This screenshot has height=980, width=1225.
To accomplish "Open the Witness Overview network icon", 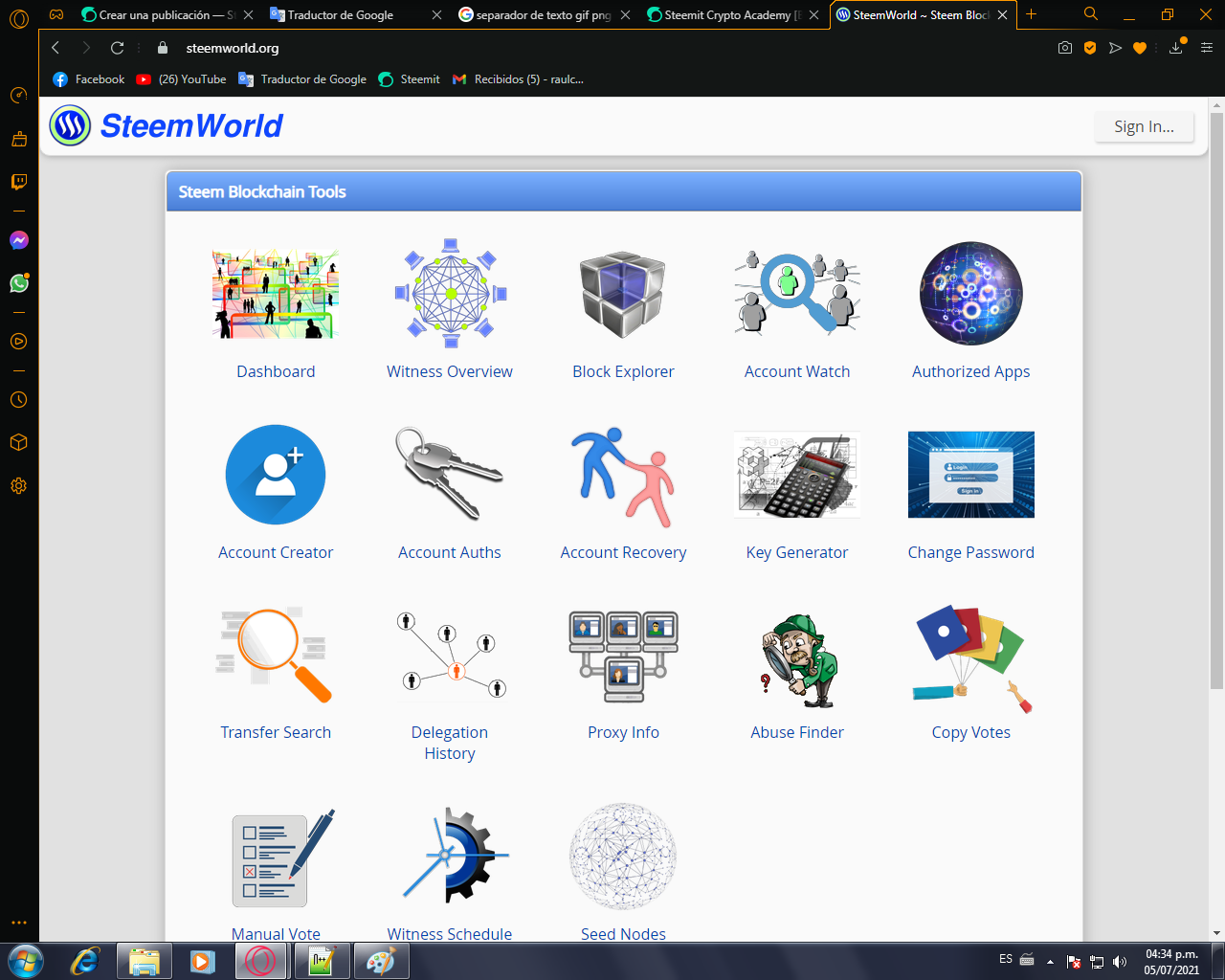I will [x=450, y=293].
